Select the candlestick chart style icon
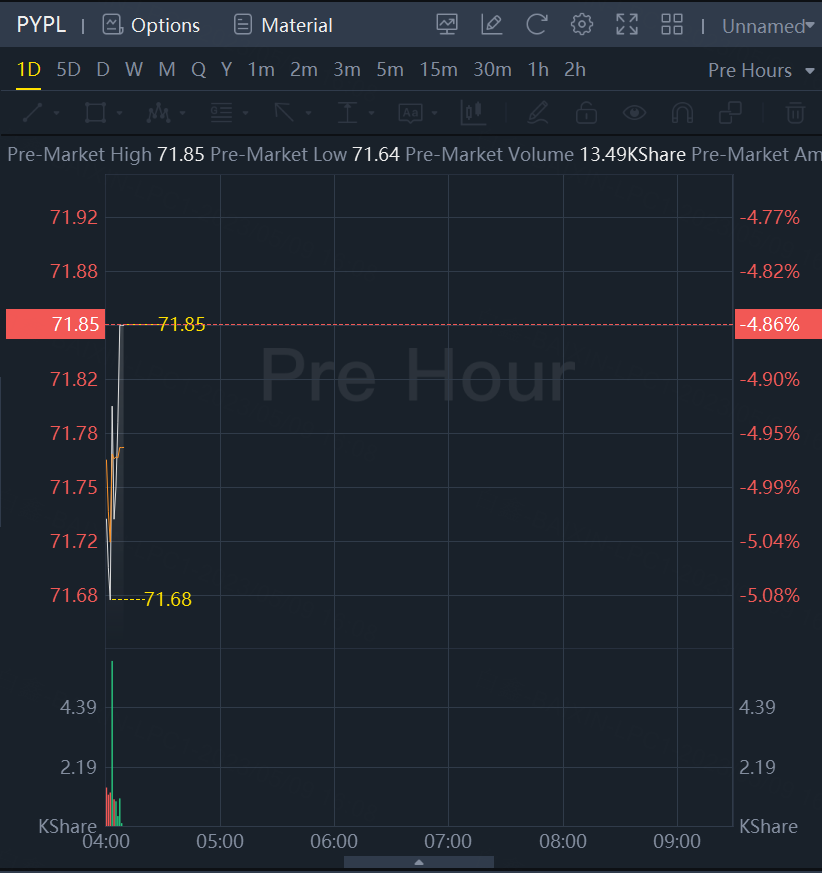 (473, 112)
